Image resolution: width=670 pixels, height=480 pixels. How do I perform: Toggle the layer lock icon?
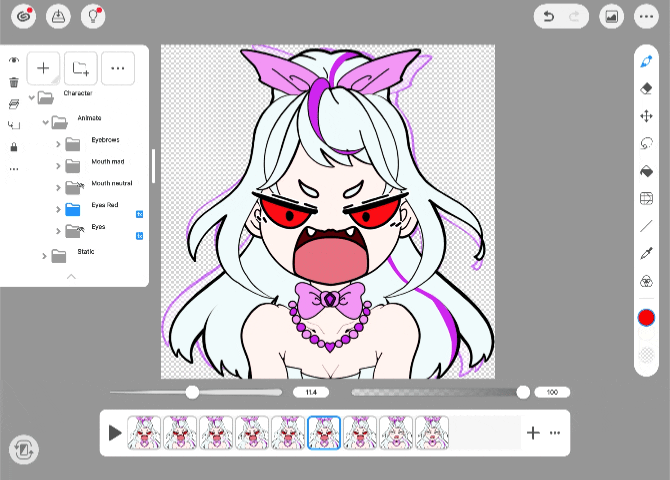click(x=14, y=147)
